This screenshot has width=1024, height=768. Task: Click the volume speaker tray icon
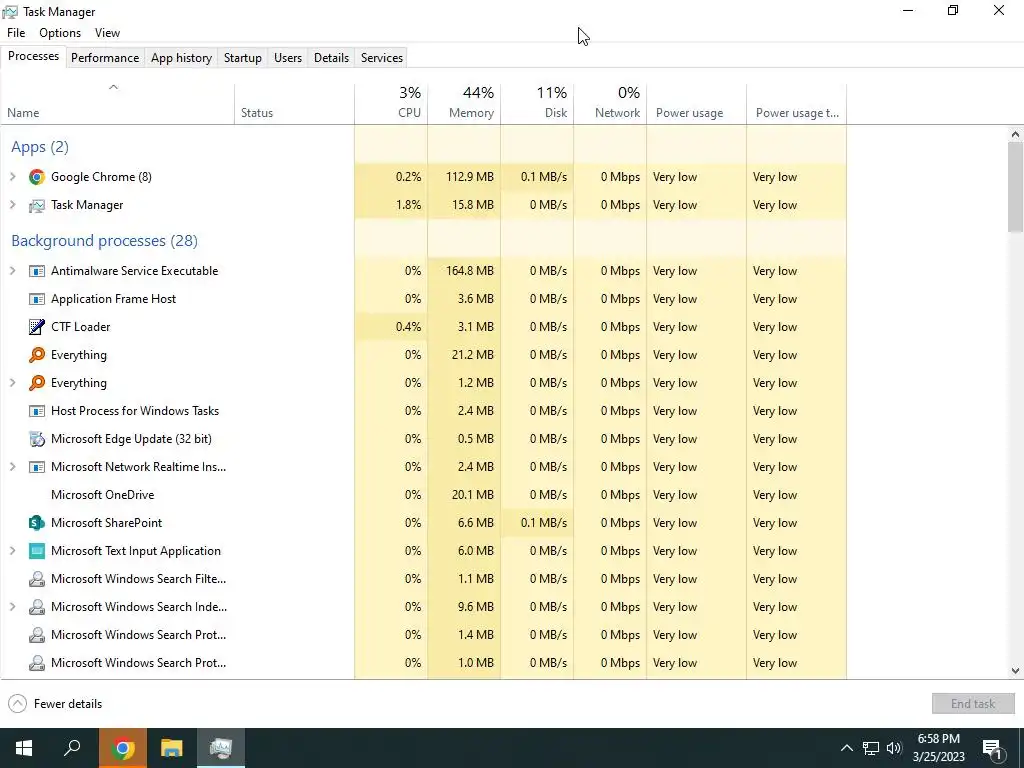pyautogui.click(x=894, y=748)
